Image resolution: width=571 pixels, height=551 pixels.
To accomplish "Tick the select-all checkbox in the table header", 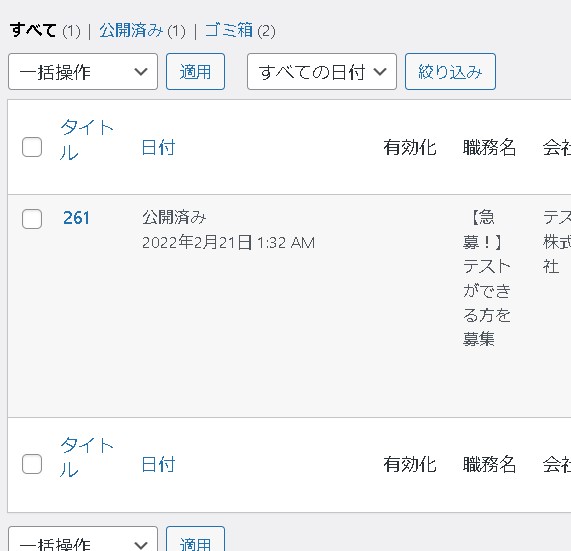I will pyautogui.click(x=32, y=147).
